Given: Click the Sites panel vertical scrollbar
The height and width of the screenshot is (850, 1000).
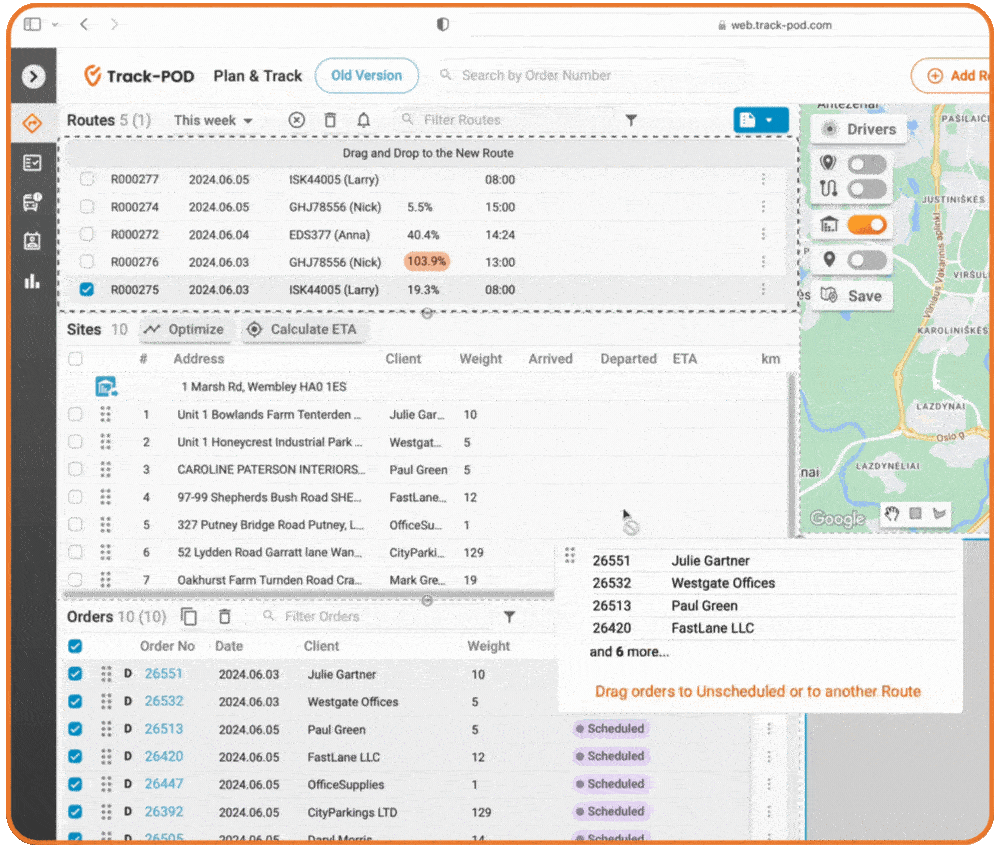Looking at the screenshot, I should 793,450.
